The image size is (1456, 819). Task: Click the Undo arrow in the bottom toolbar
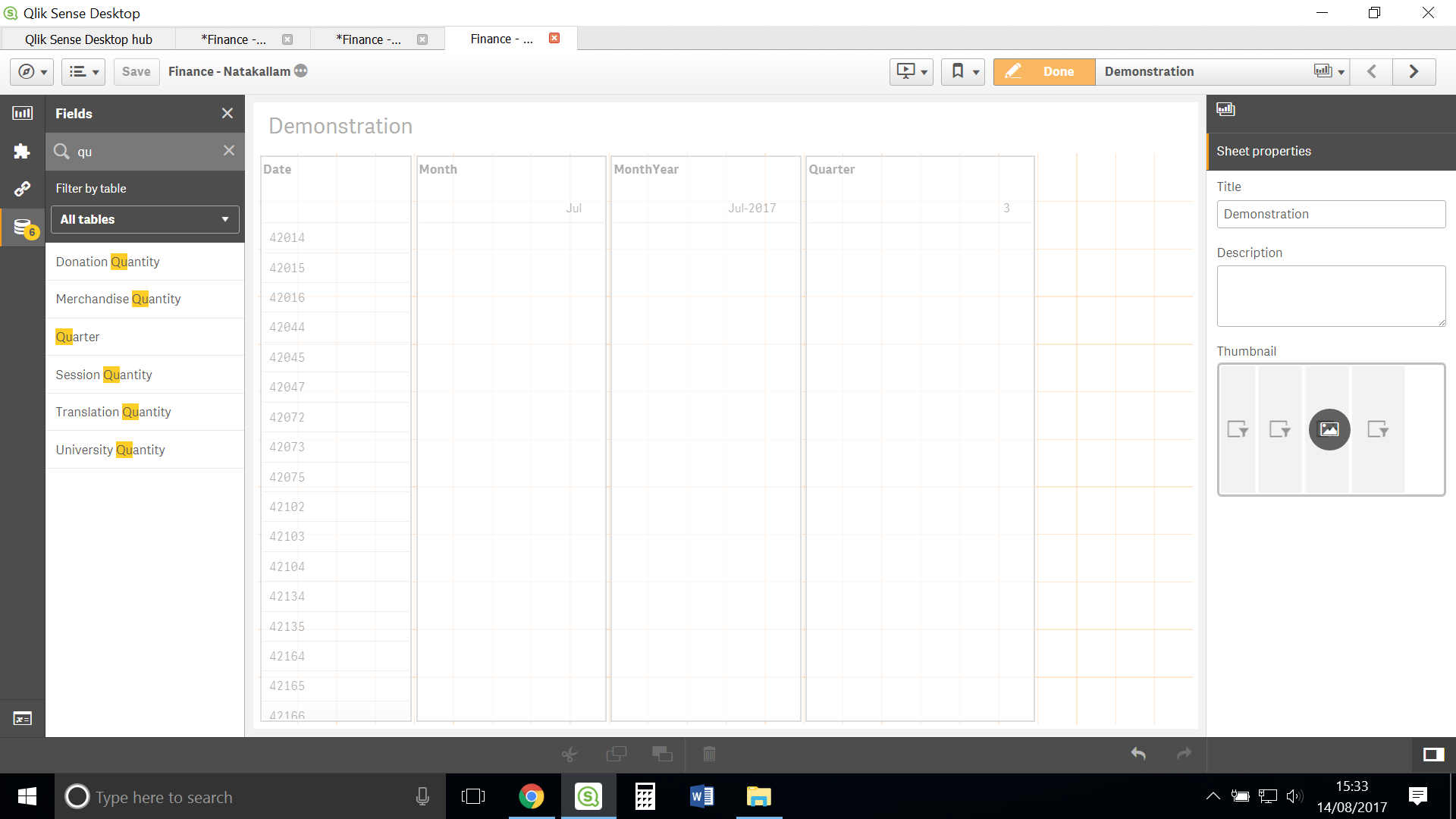[1138, 754]
